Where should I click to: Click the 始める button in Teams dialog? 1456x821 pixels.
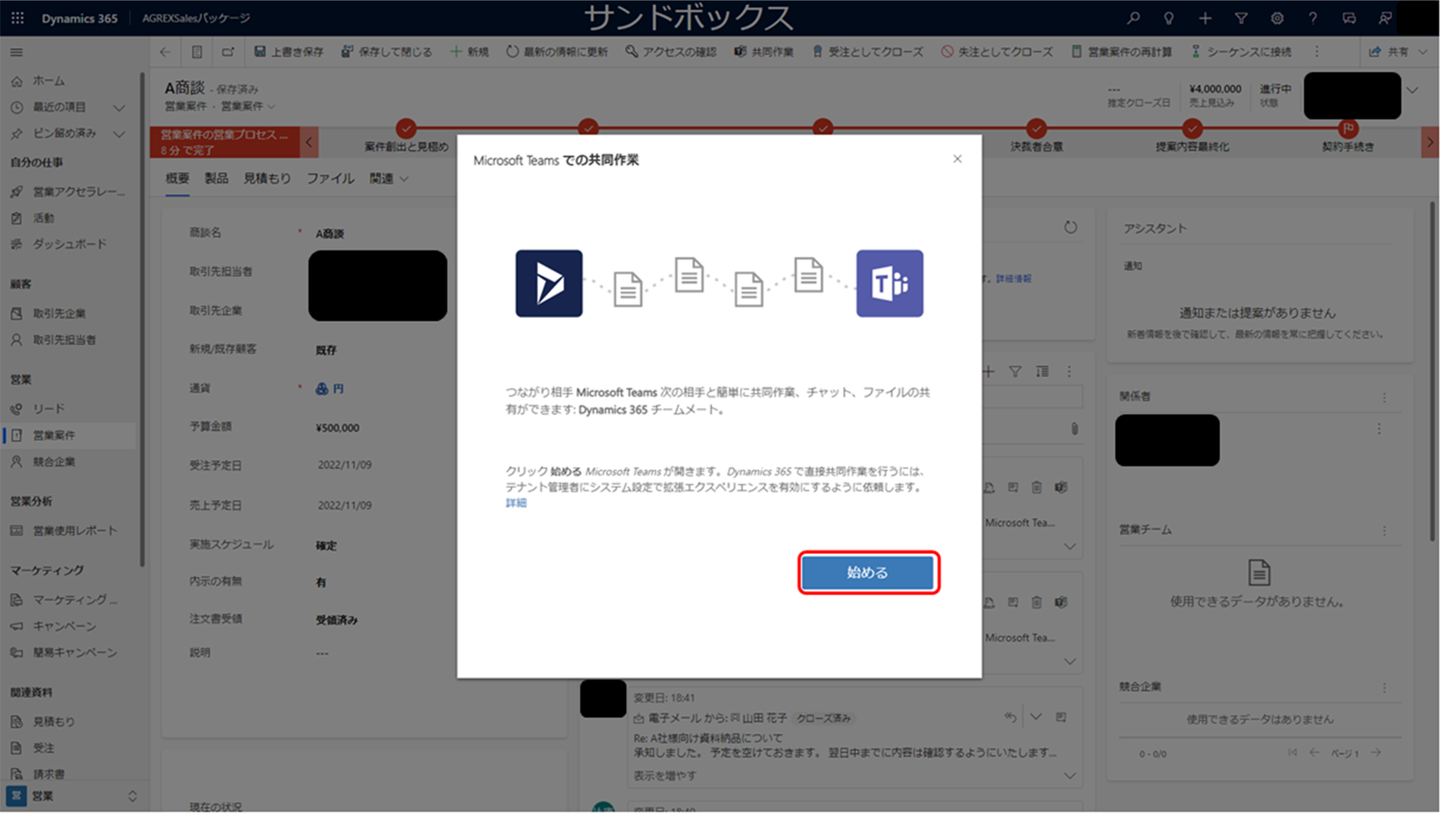868,573
